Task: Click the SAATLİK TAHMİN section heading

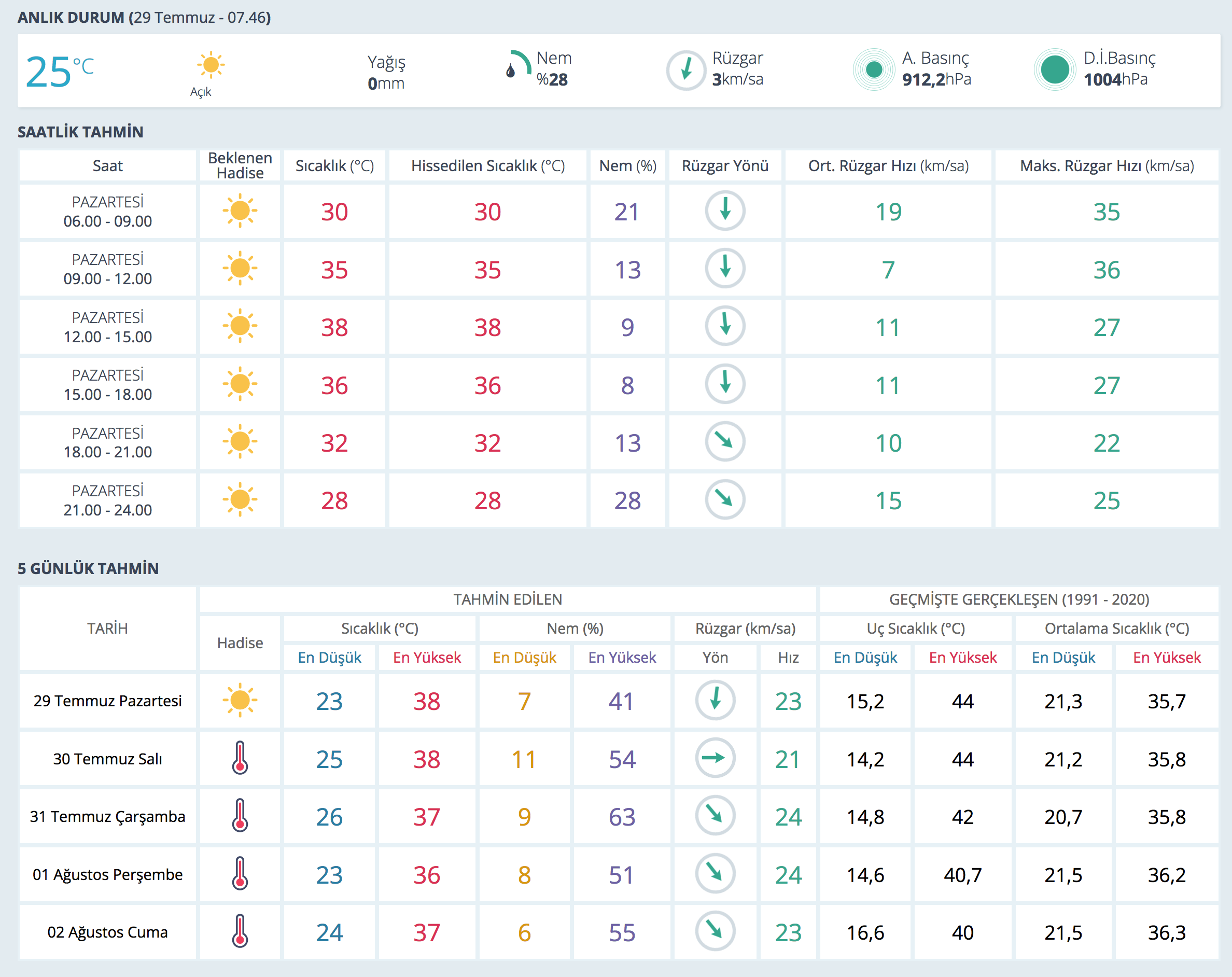Action: (80, 132)
